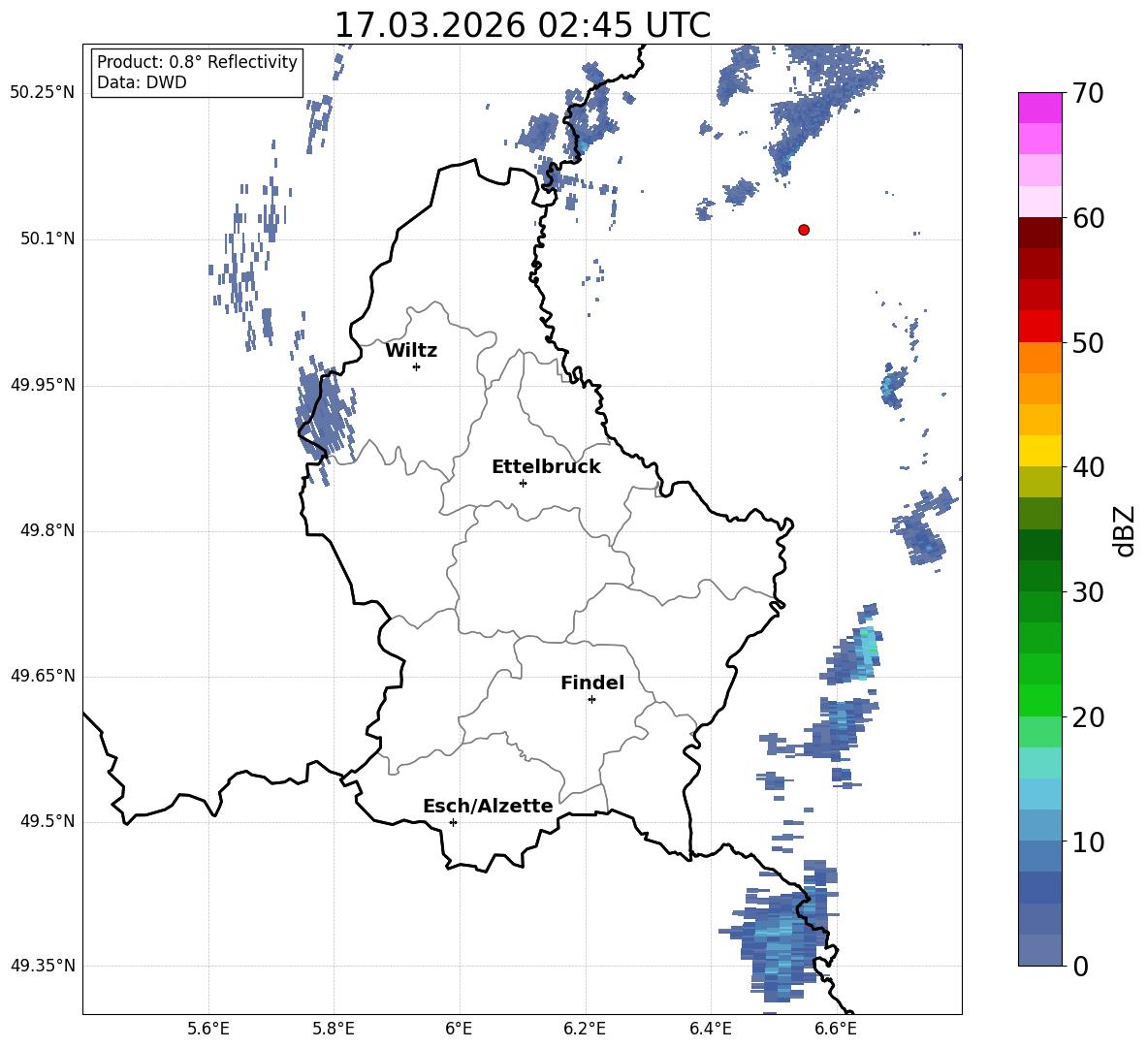The height and width of the screenshot is (1048, 1148).
Task: Click the colorbar tick label 20
Action: (x=1088, y=717)
